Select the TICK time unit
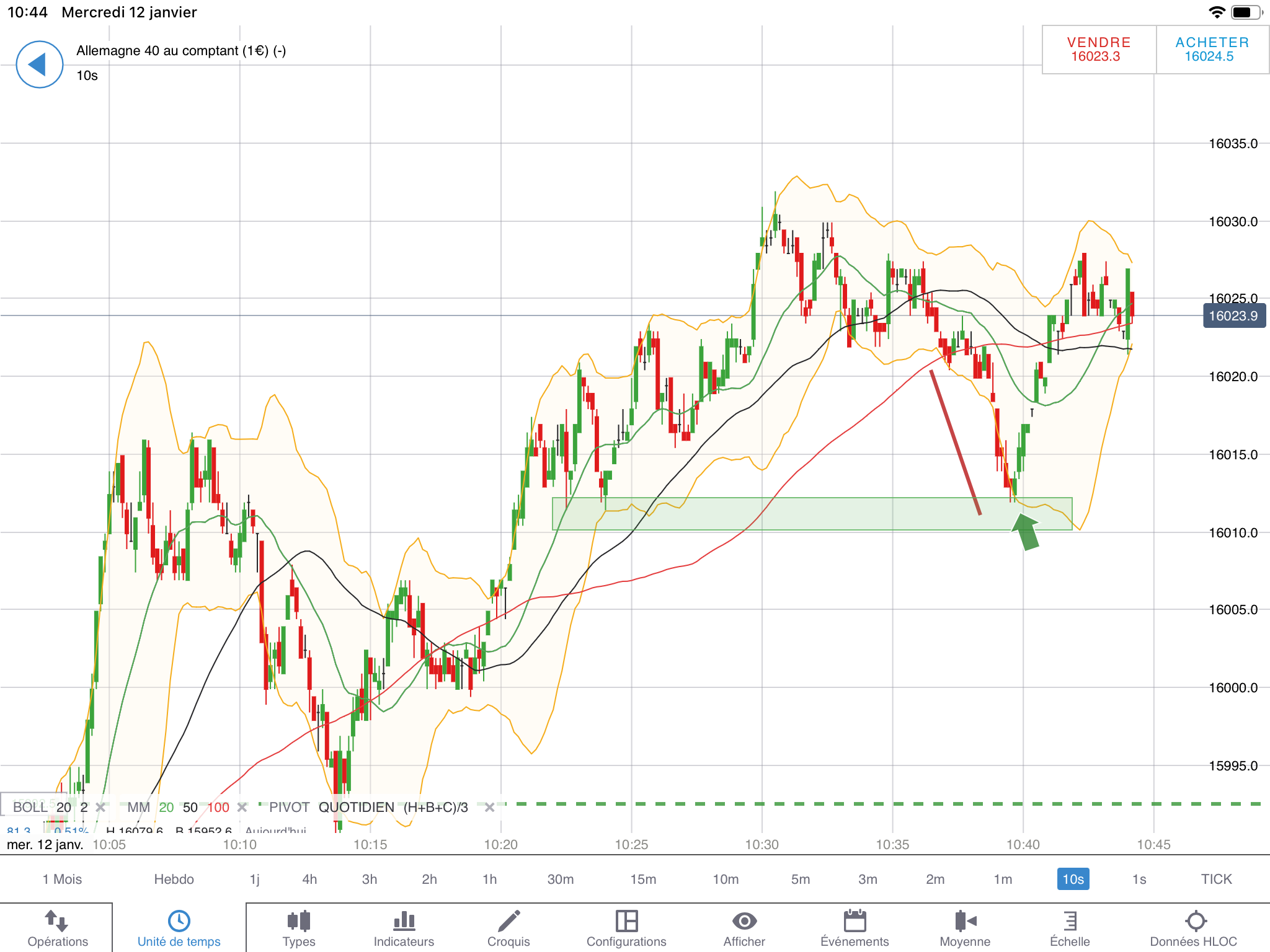This screenshot has height=952, width=1270. click(x=1216, y=879)
